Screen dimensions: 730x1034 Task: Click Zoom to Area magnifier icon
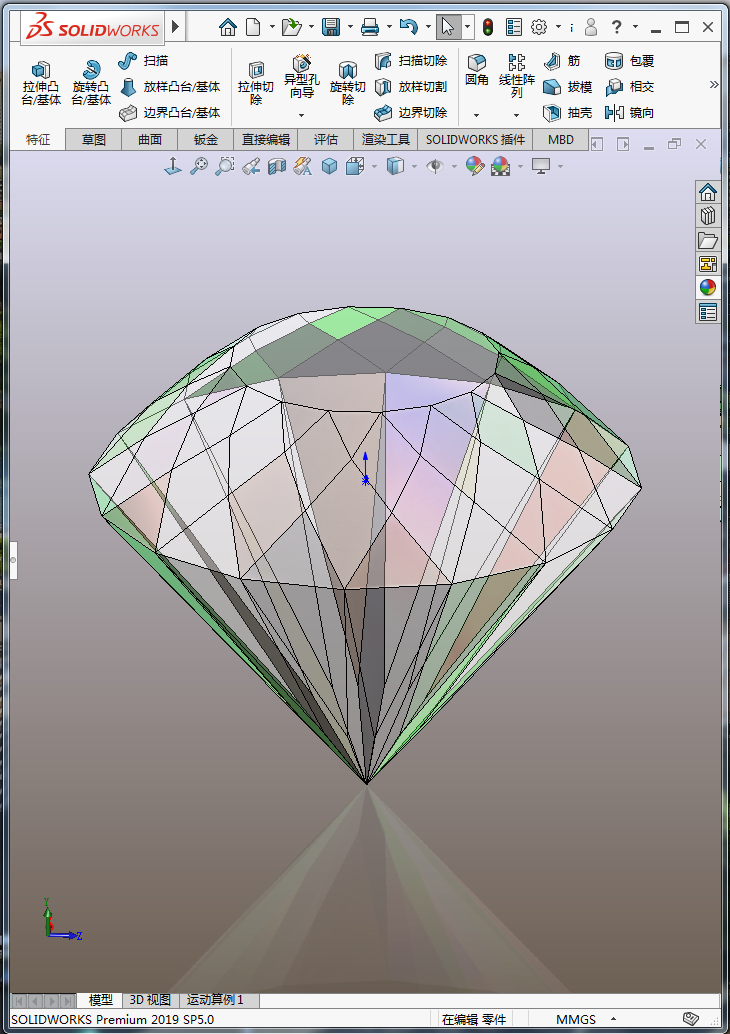click(225, 166)
